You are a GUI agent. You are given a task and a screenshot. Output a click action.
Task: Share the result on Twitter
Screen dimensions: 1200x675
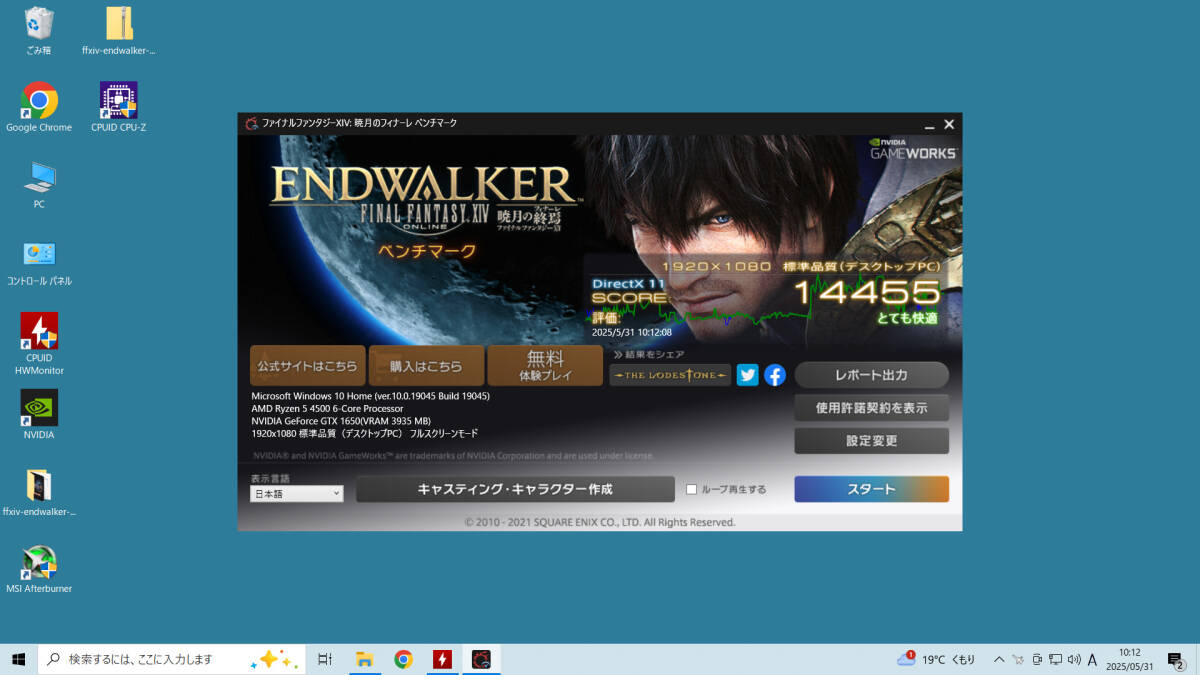click(x=747, y=375)
